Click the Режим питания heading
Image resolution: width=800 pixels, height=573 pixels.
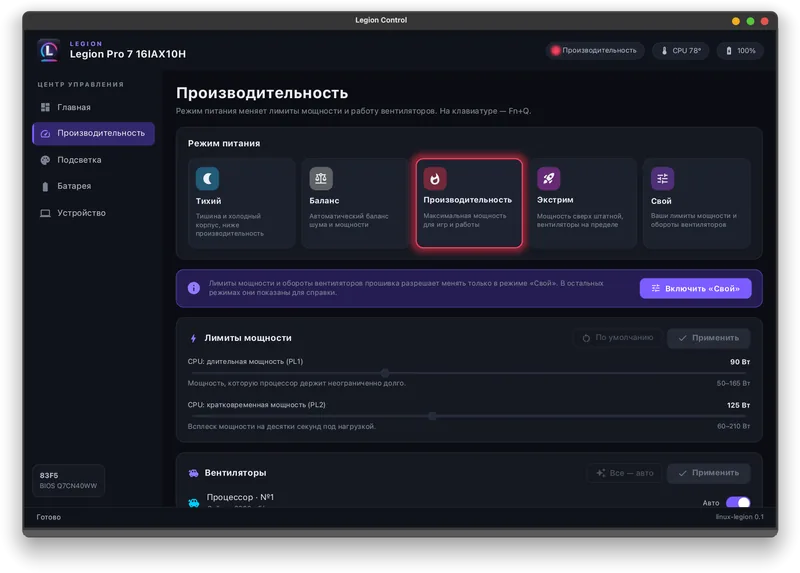(x=224, y=143)
